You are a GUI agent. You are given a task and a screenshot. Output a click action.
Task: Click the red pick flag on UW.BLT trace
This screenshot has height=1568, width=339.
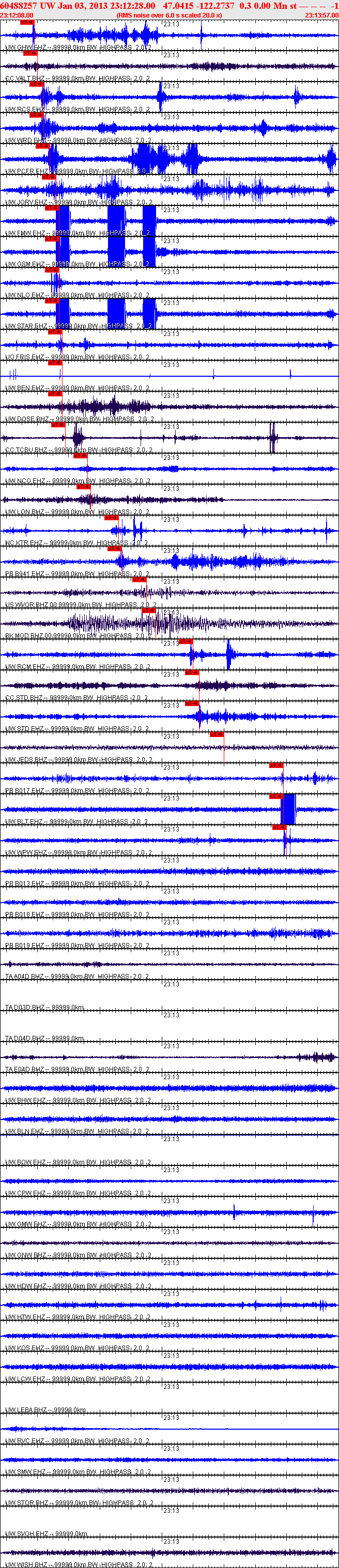coord(276,796)
